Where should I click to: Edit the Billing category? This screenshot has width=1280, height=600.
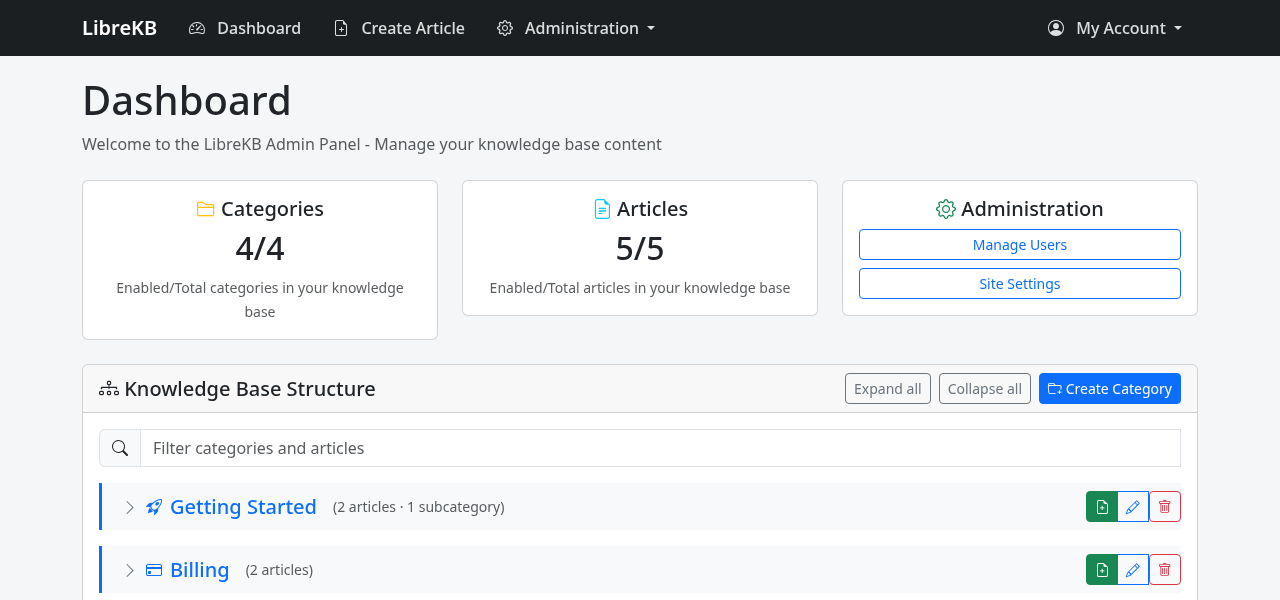[1133, 570]
